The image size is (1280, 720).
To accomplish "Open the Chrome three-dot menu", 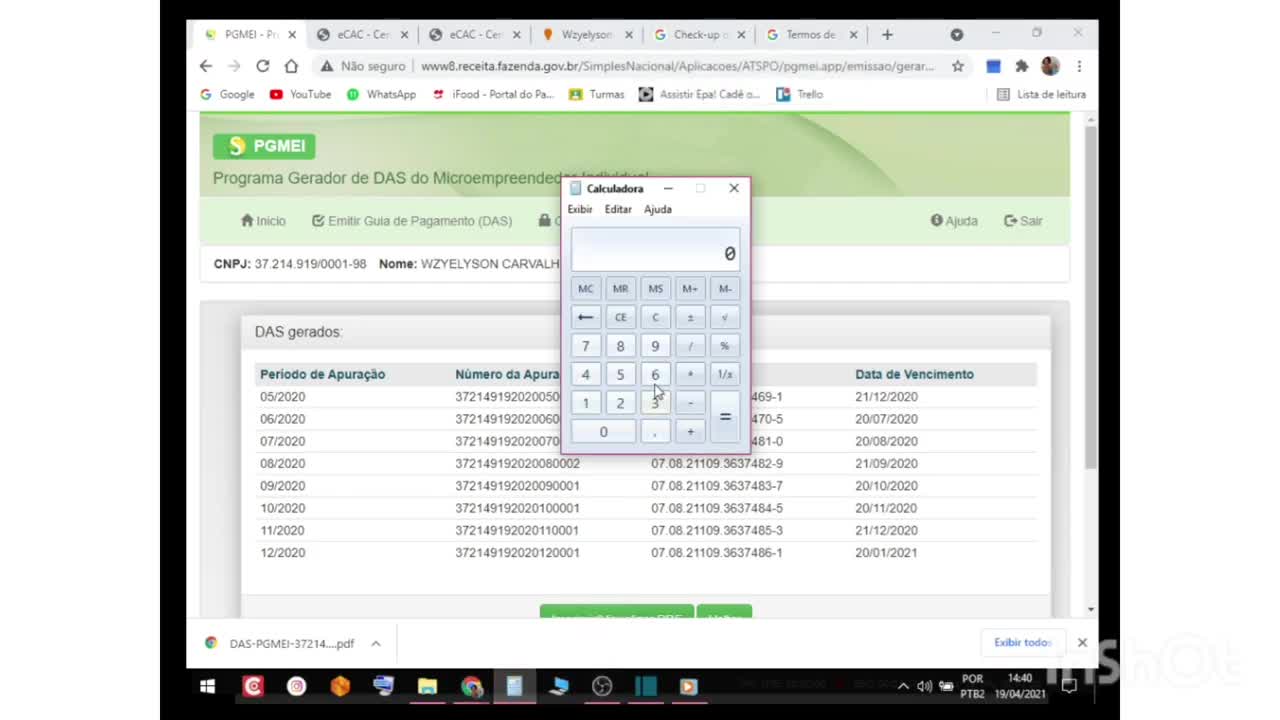I will [1079, 66].
